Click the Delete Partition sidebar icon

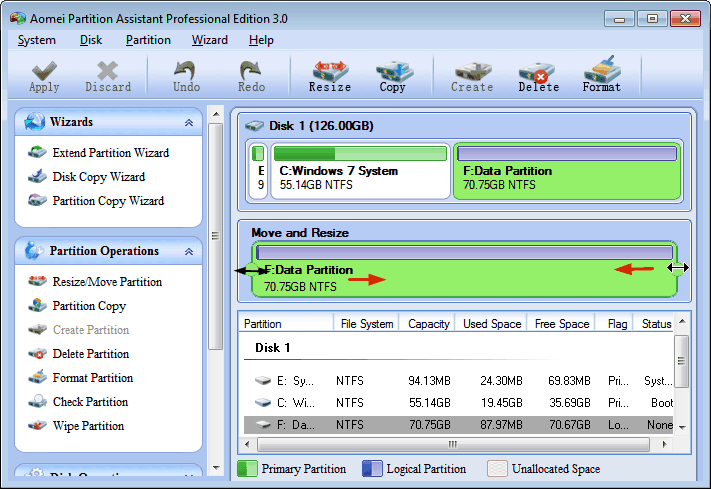point(37,353)
